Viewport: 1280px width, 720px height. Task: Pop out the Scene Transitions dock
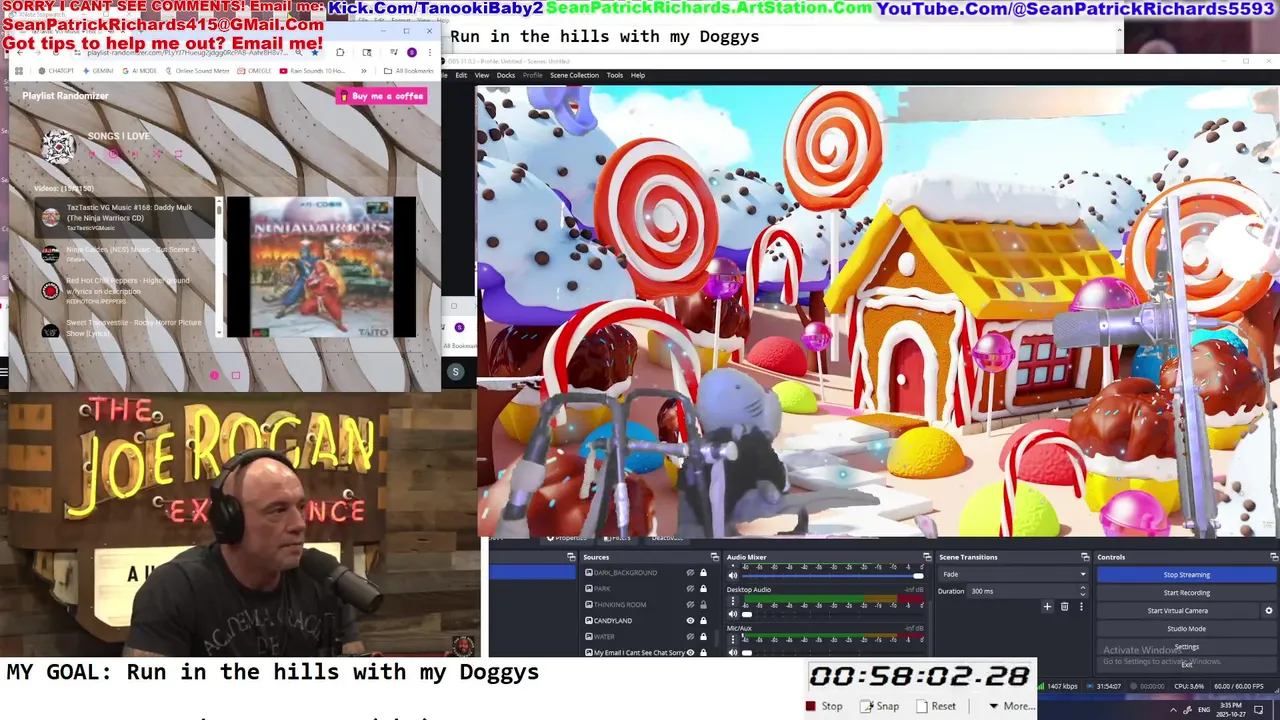(1085, 557)
